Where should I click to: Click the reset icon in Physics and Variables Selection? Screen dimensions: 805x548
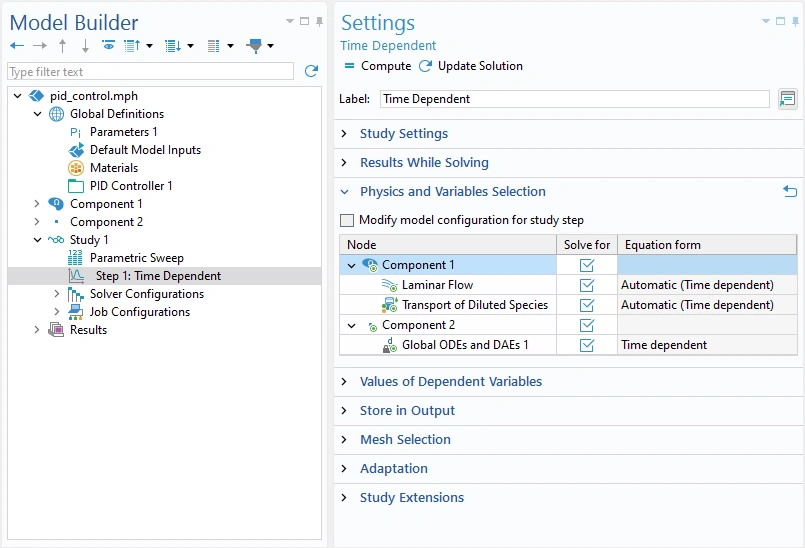tap(790, 191)
